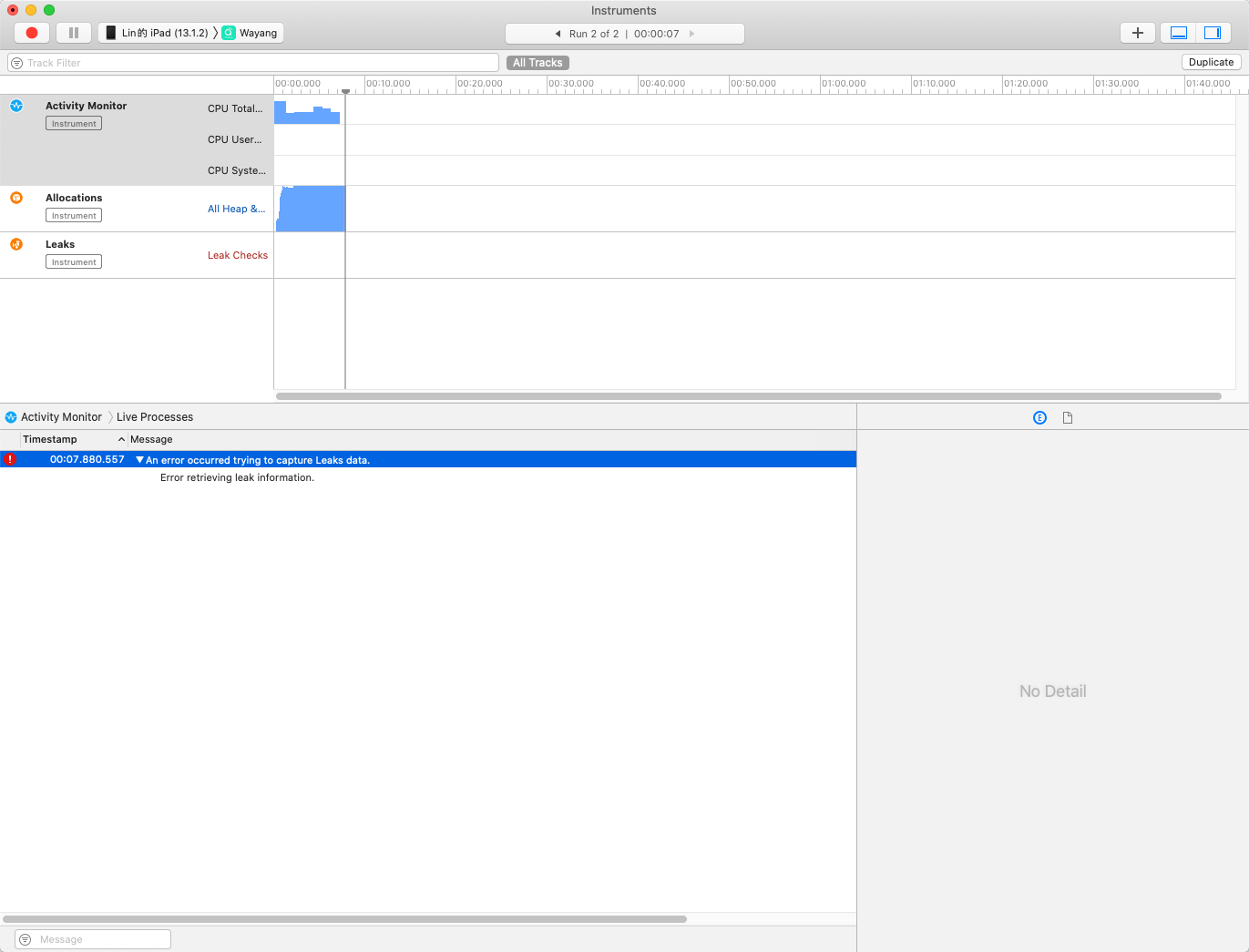The height and width of the screenshot is (952, 1249).
Task: Click the red error icon in row
Action: 10,459
